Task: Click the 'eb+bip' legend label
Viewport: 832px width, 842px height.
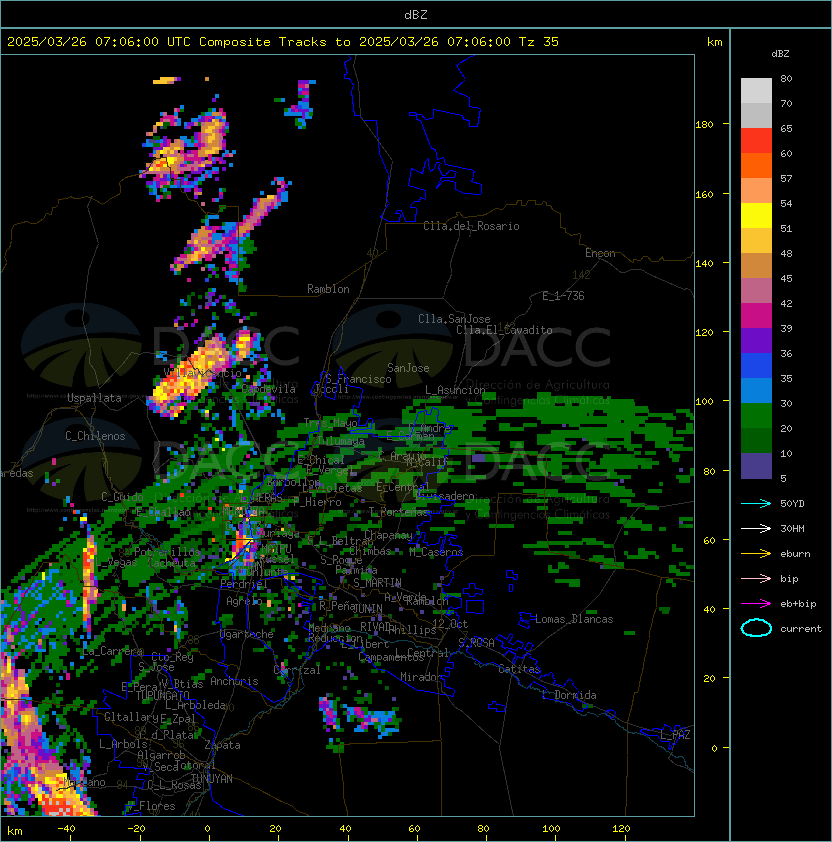Action: [x=798, y=604]
